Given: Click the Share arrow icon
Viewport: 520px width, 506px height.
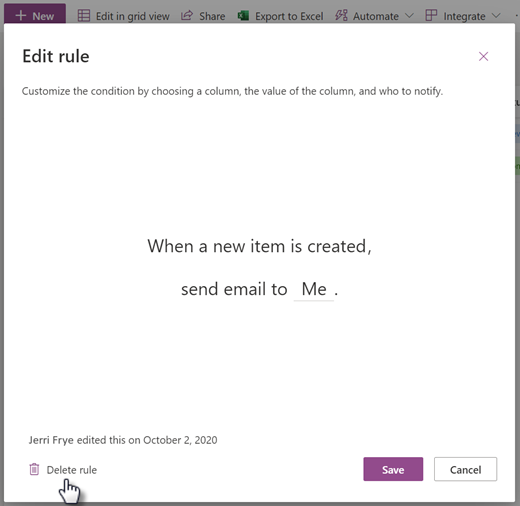Looking at the screenshot, I should [187, 16].
